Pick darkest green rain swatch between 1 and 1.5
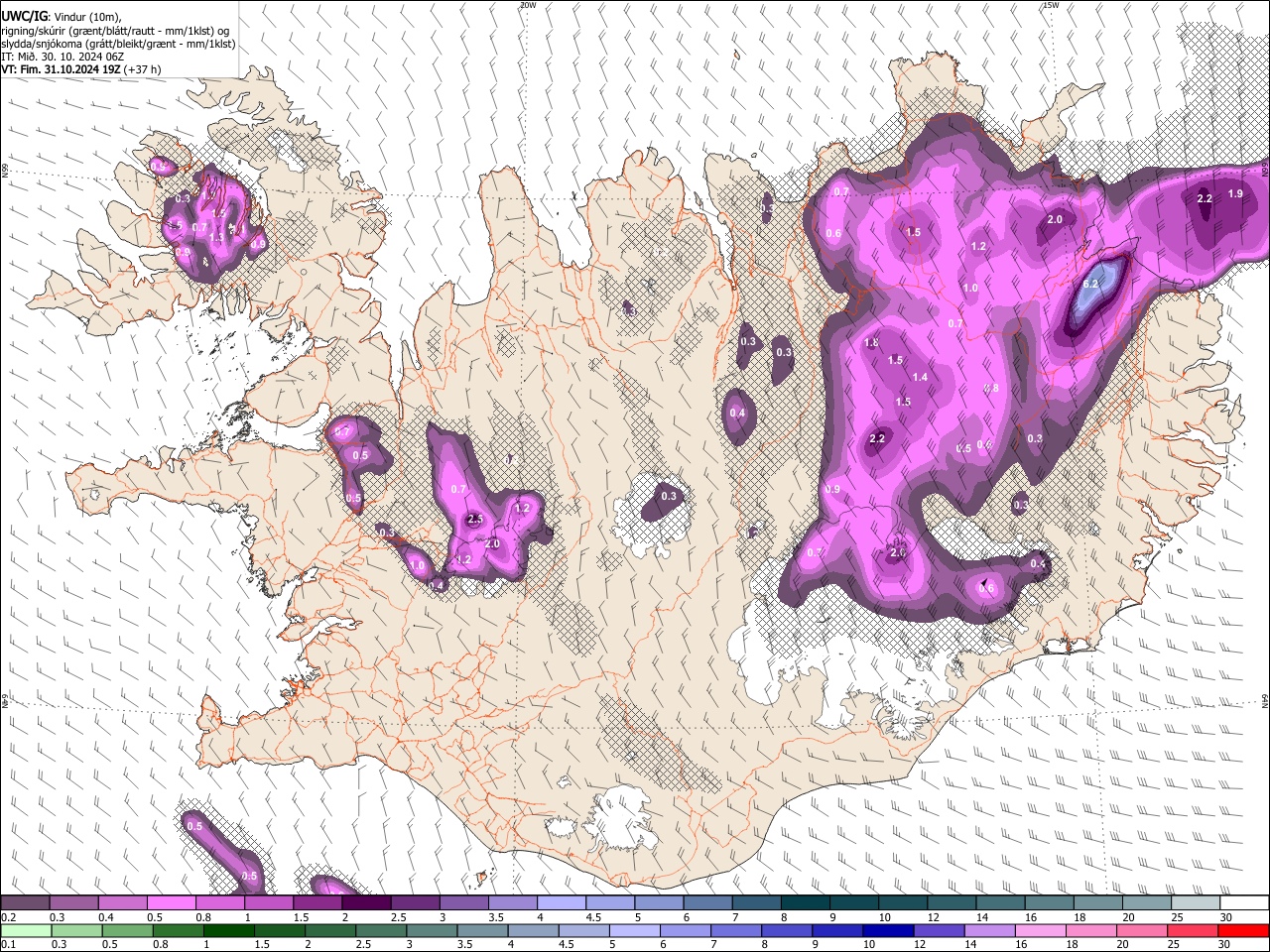 (228, 930)
